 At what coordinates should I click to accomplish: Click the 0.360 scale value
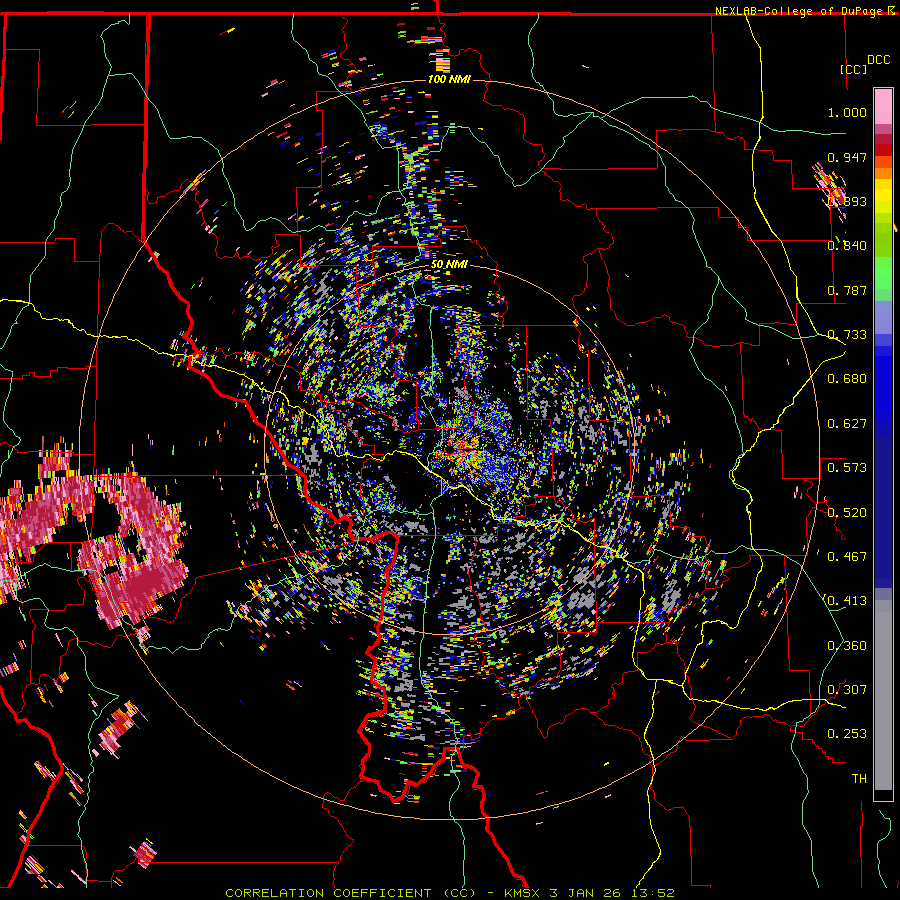tap(847, 646)
